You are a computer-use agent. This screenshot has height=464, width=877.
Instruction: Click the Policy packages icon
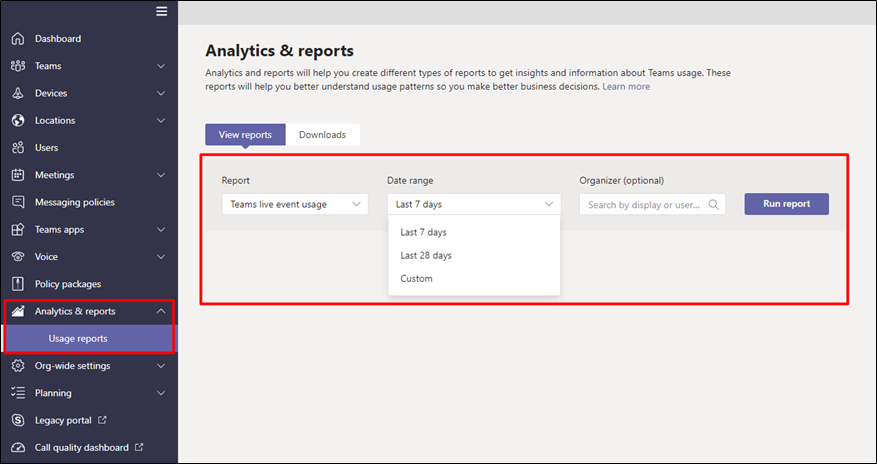[x=18, y=284]
